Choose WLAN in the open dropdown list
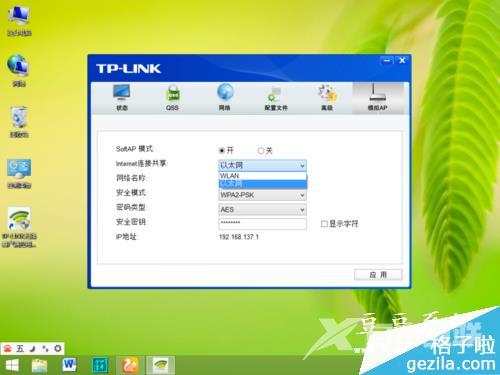This screenshot has width=500, height=375. [262, 176]
